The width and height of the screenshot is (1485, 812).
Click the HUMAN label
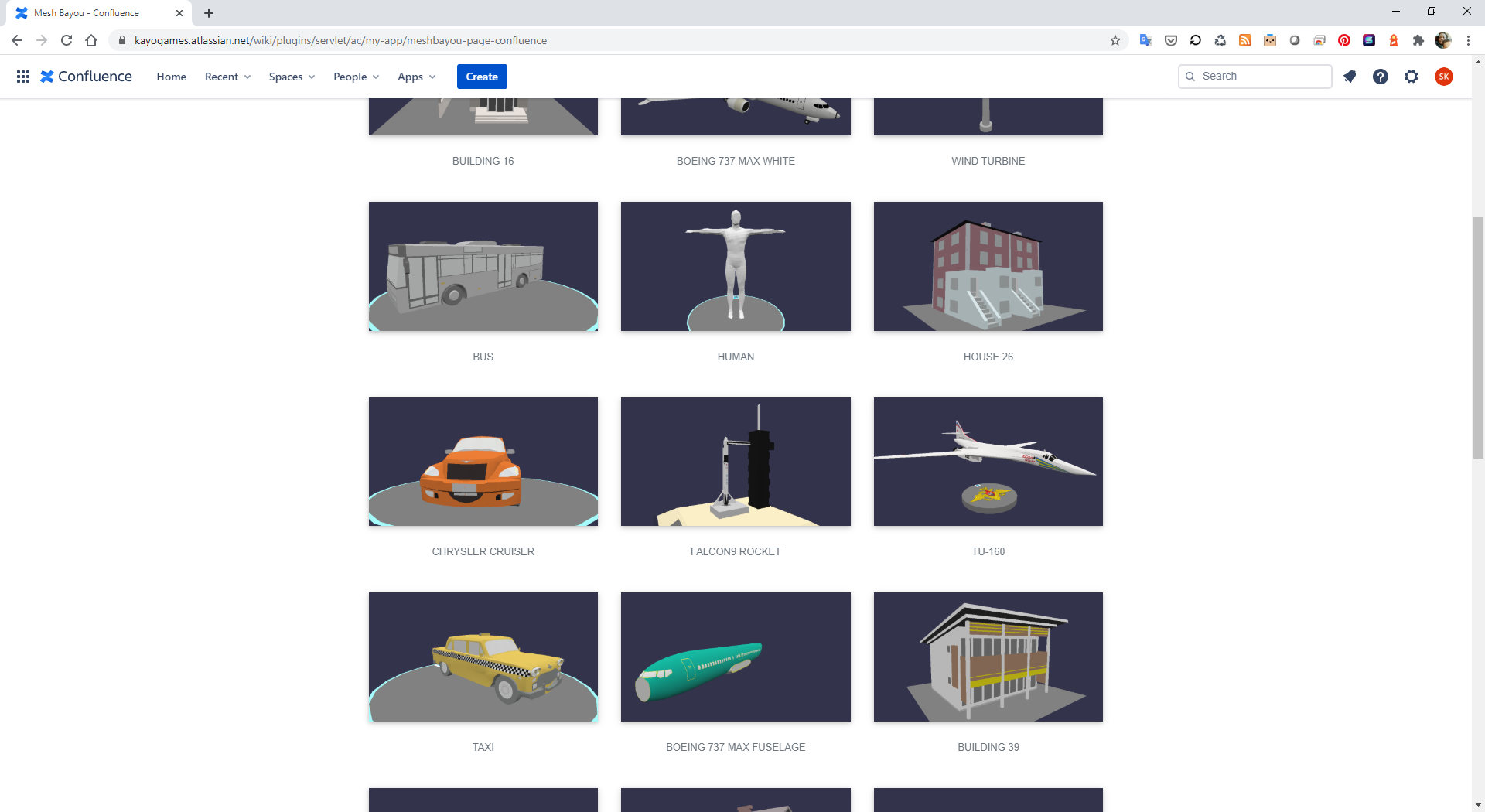point(736,357)
